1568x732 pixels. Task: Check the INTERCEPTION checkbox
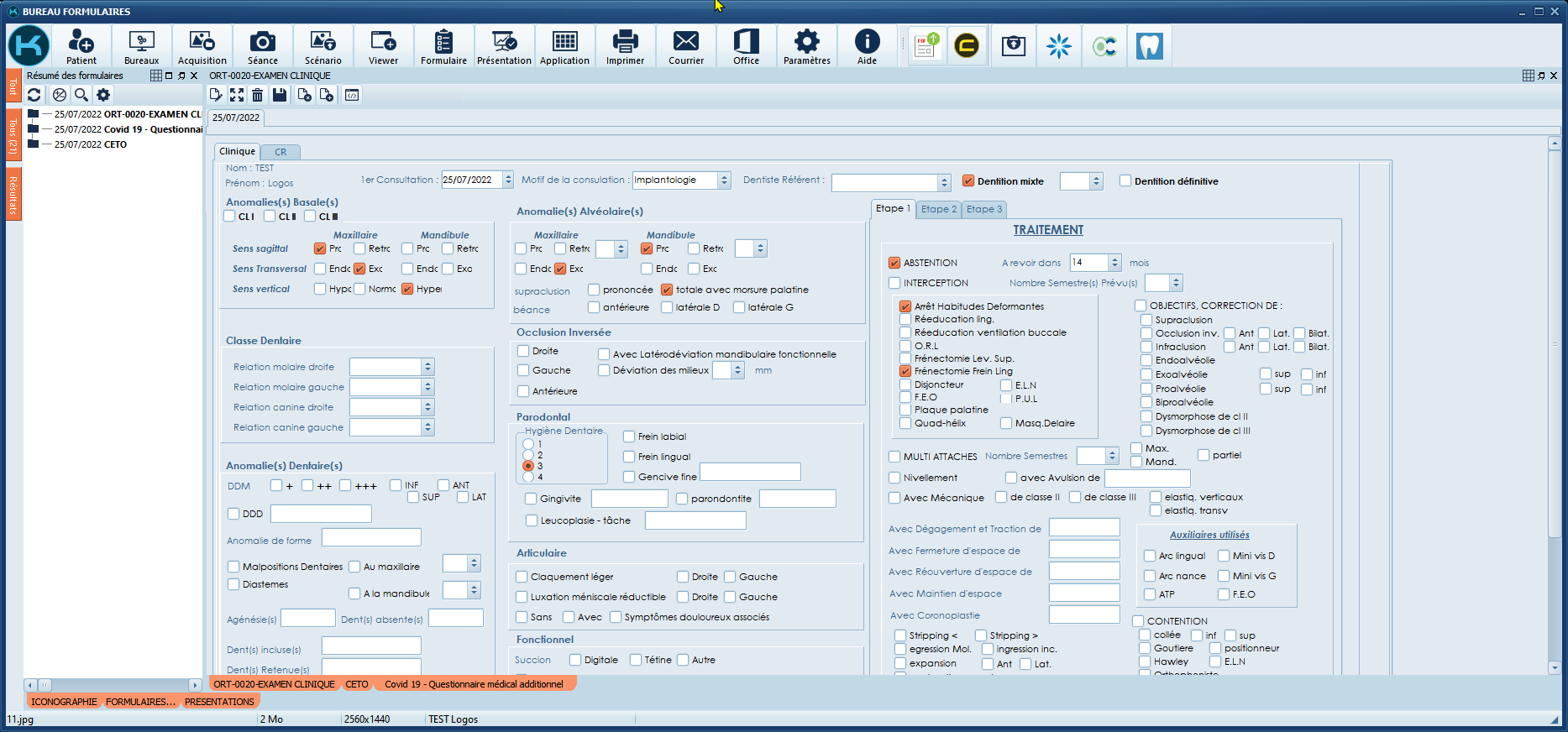894,283
